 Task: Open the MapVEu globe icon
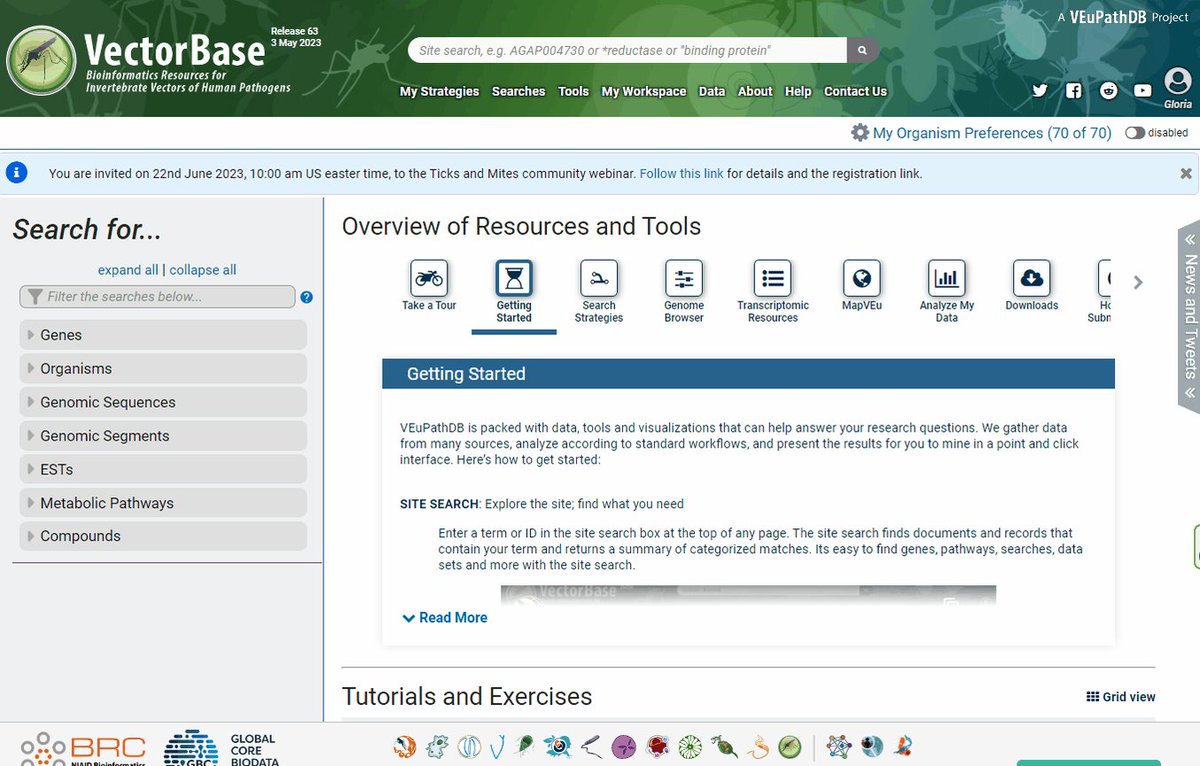pos(861,277)
